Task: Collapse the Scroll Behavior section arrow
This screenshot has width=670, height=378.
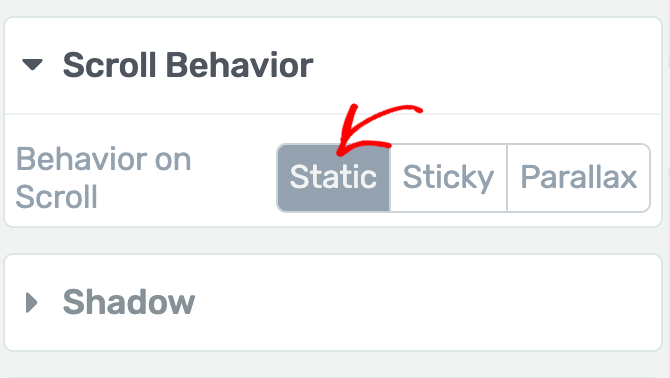Action: [32, 65]
